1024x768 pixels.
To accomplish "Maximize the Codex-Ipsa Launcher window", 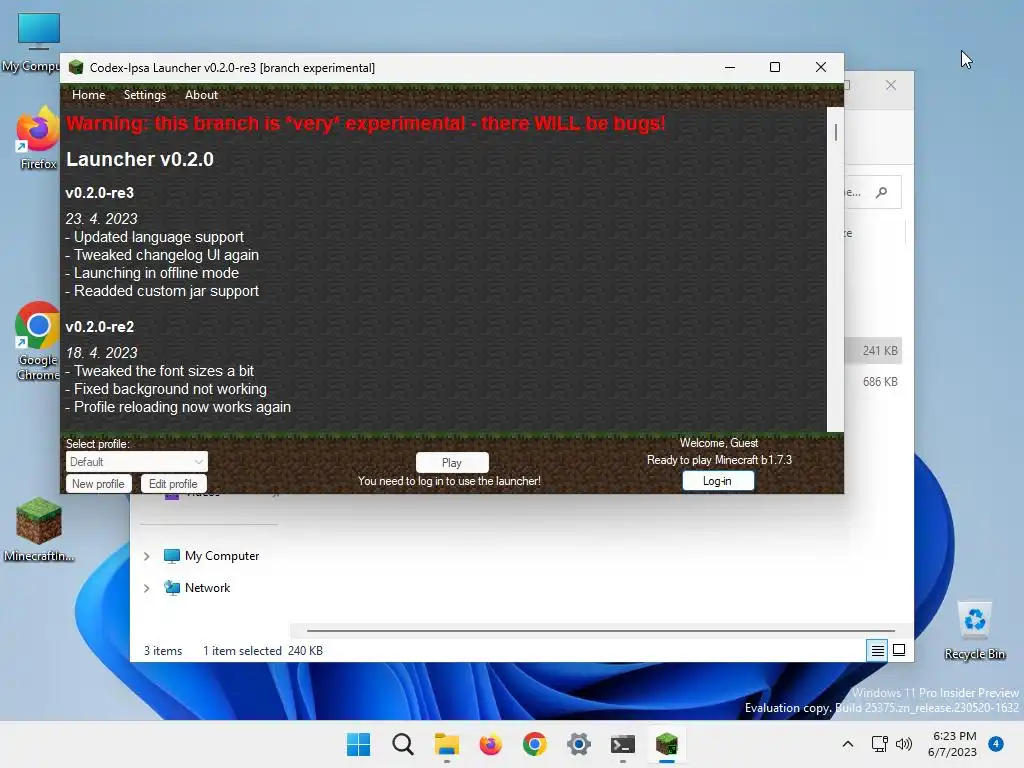I will pos(775,67).
